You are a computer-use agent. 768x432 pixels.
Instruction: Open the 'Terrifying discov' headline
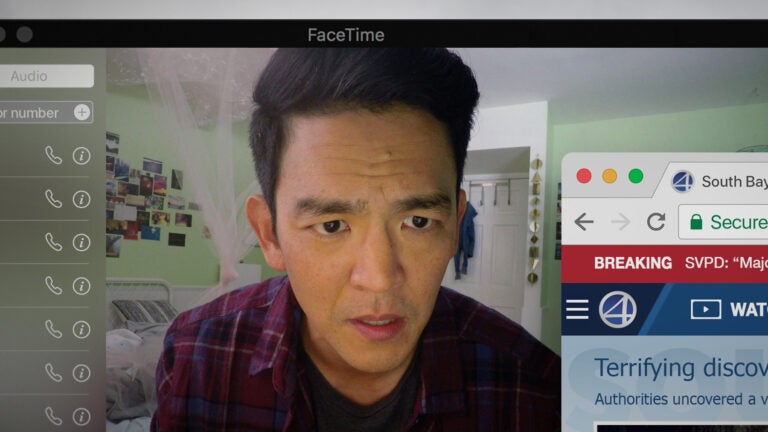(x=681, y=368)
